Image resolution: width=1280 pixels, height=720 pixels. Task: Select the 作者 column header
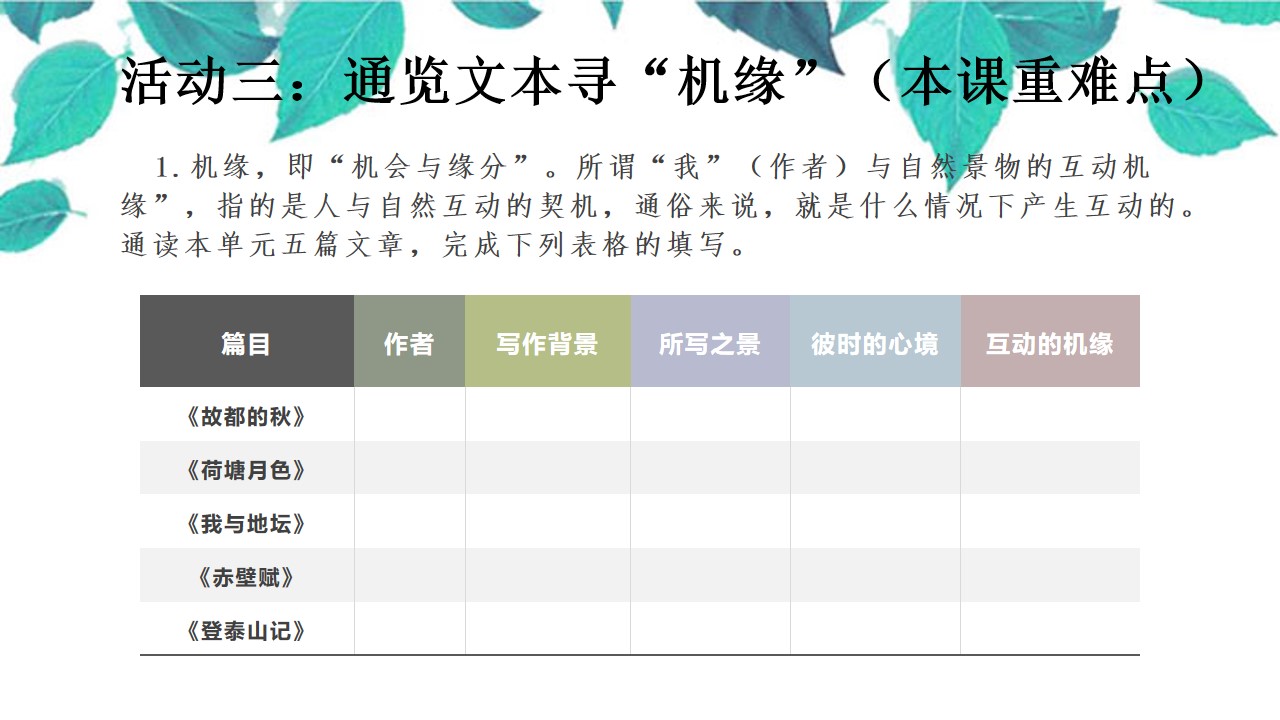(x=409, y=343)
